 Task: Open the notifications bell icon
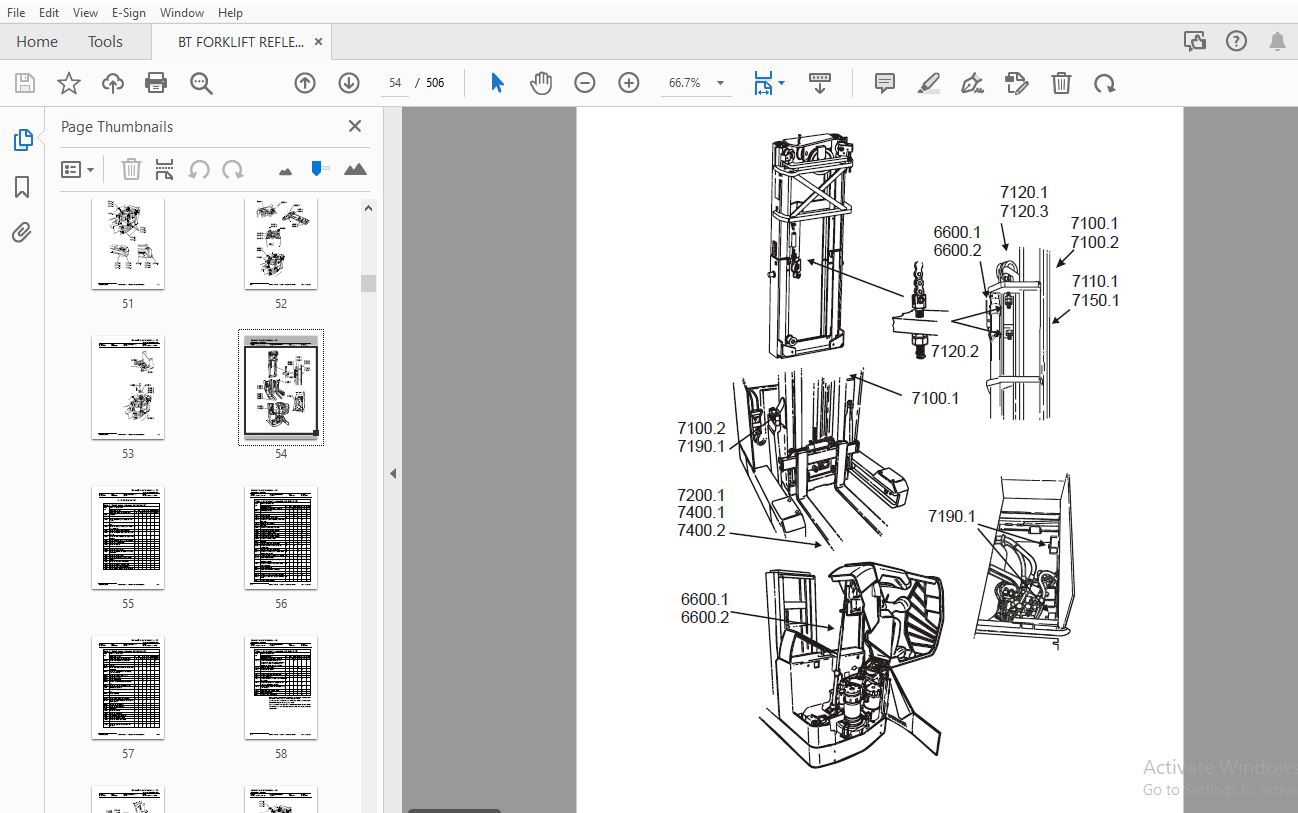(1277, 41)
